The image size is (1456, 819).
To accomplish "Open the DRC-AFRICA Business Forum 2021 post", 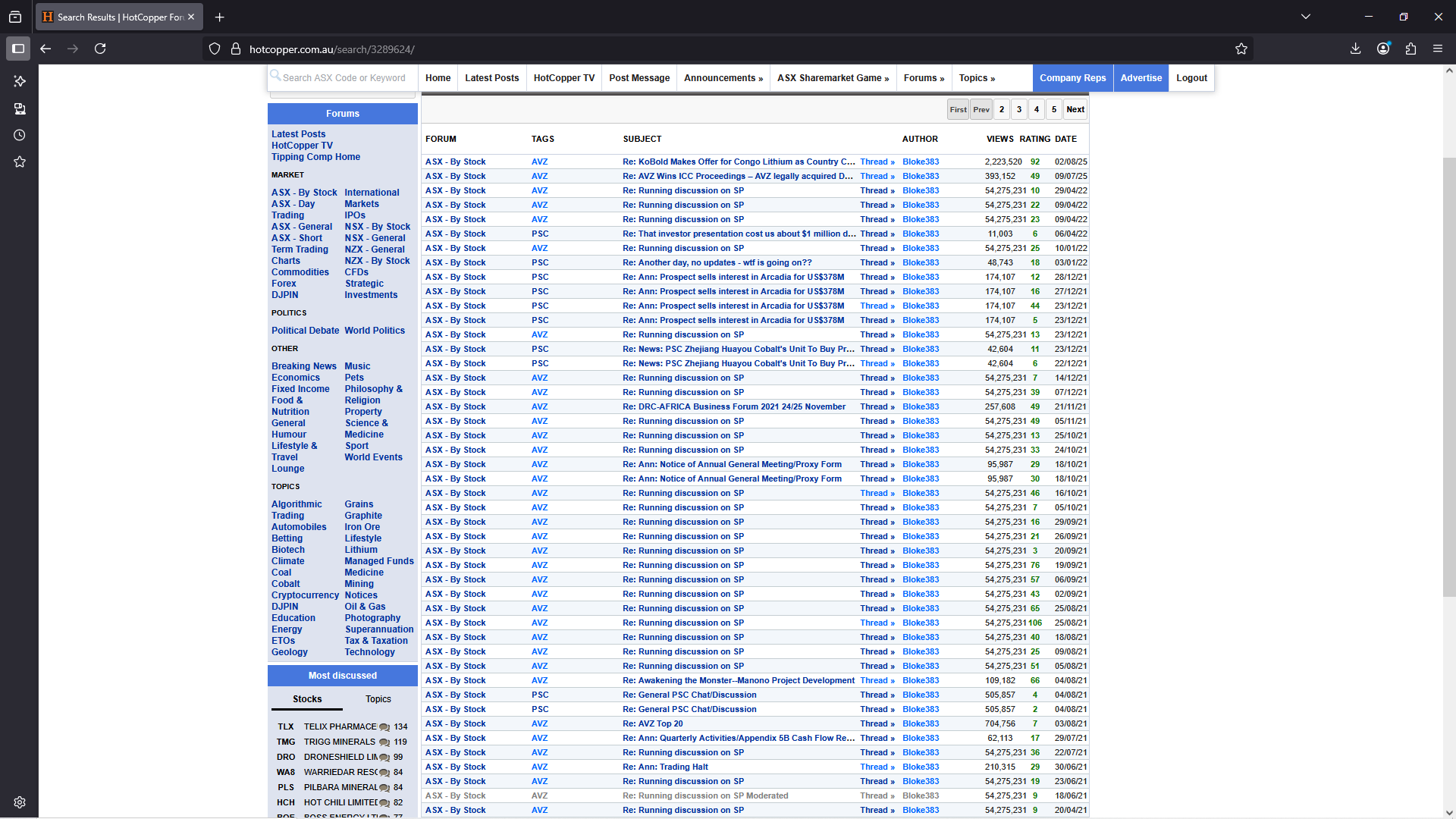I will [733, 406].
